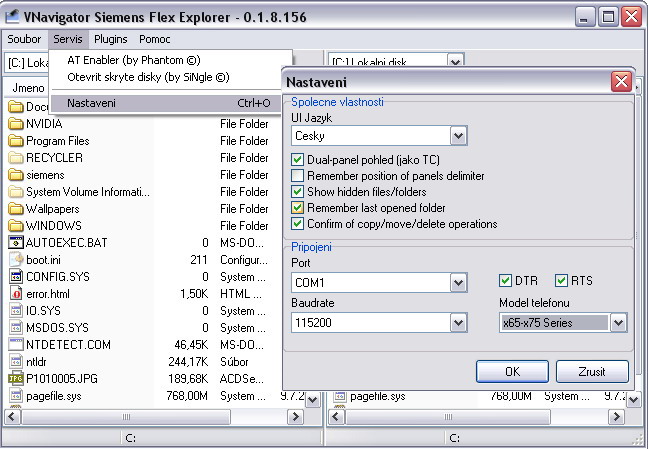Toggle the DTR checkbox

[505, 280]
